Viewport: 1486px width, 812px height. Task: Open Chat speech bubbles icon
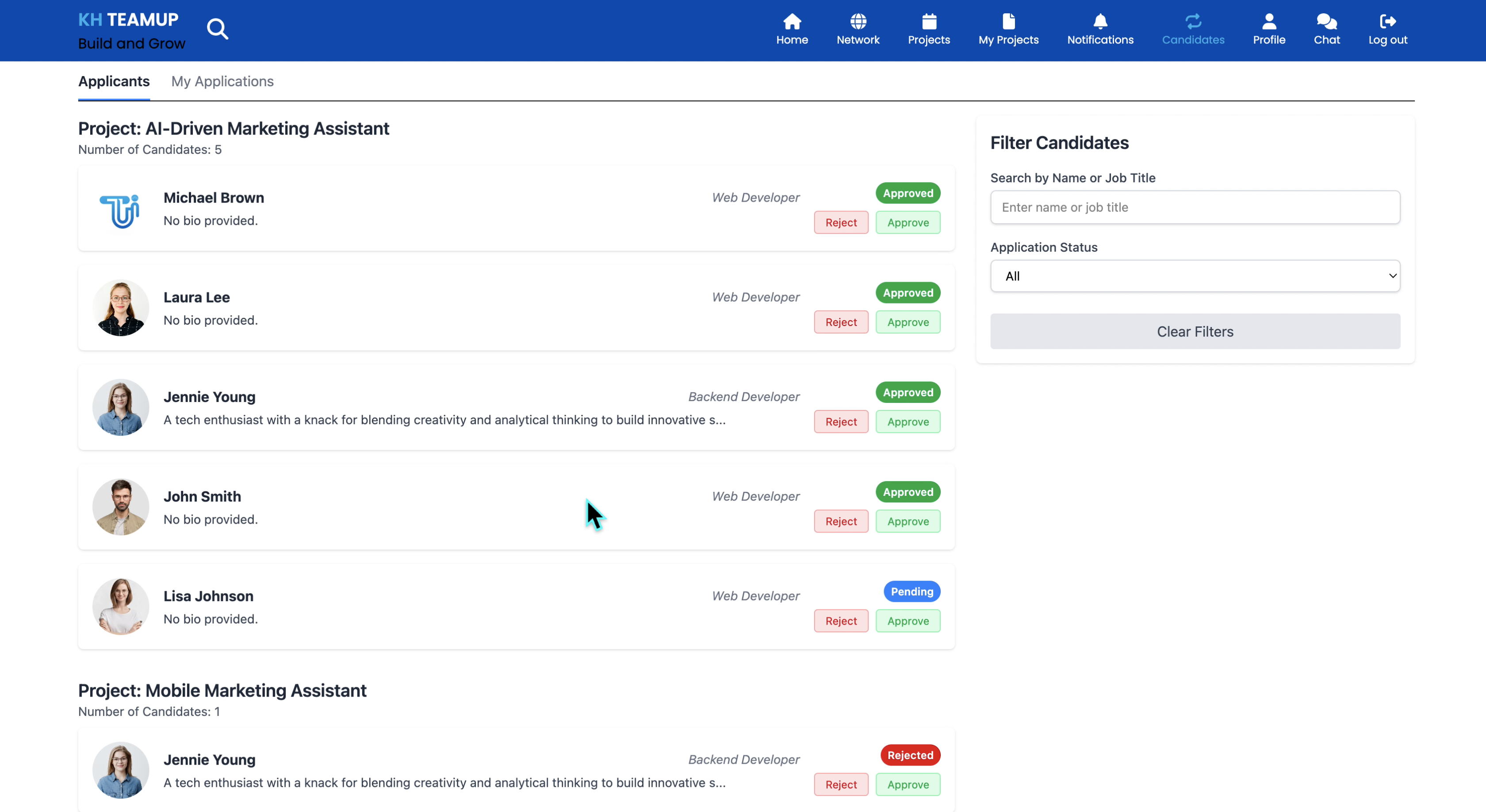tap(1326, 22)
